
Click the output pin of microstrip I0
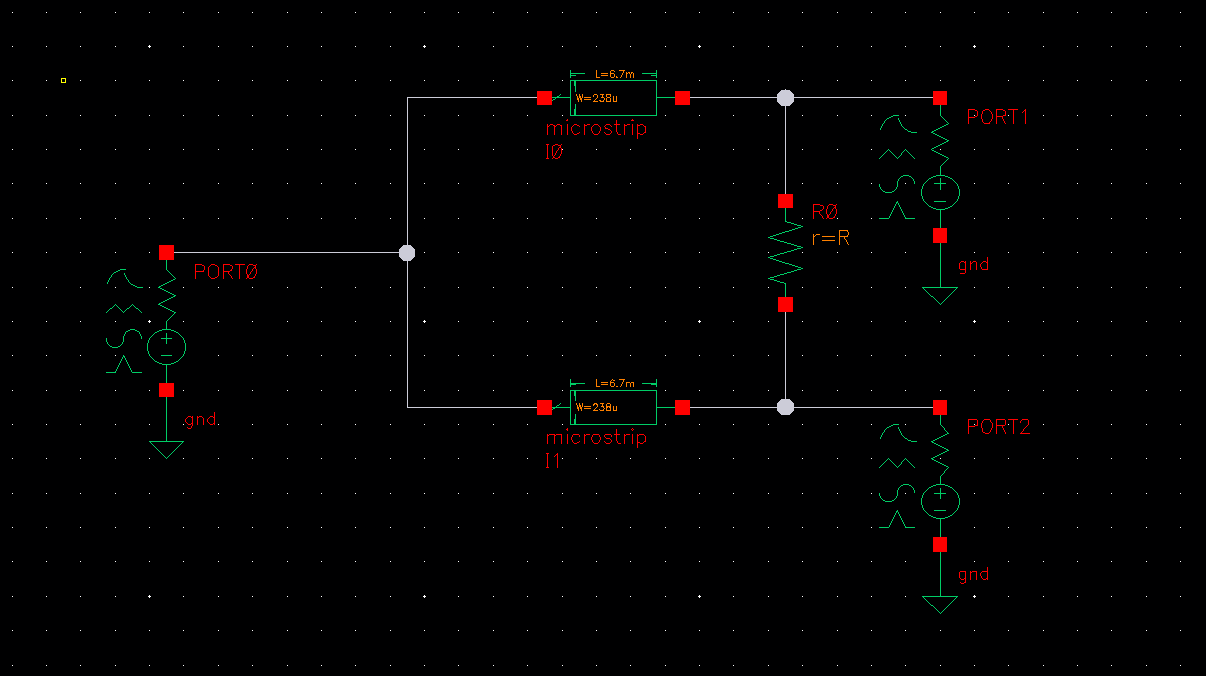pyautogui.click(x=682, y=98)
